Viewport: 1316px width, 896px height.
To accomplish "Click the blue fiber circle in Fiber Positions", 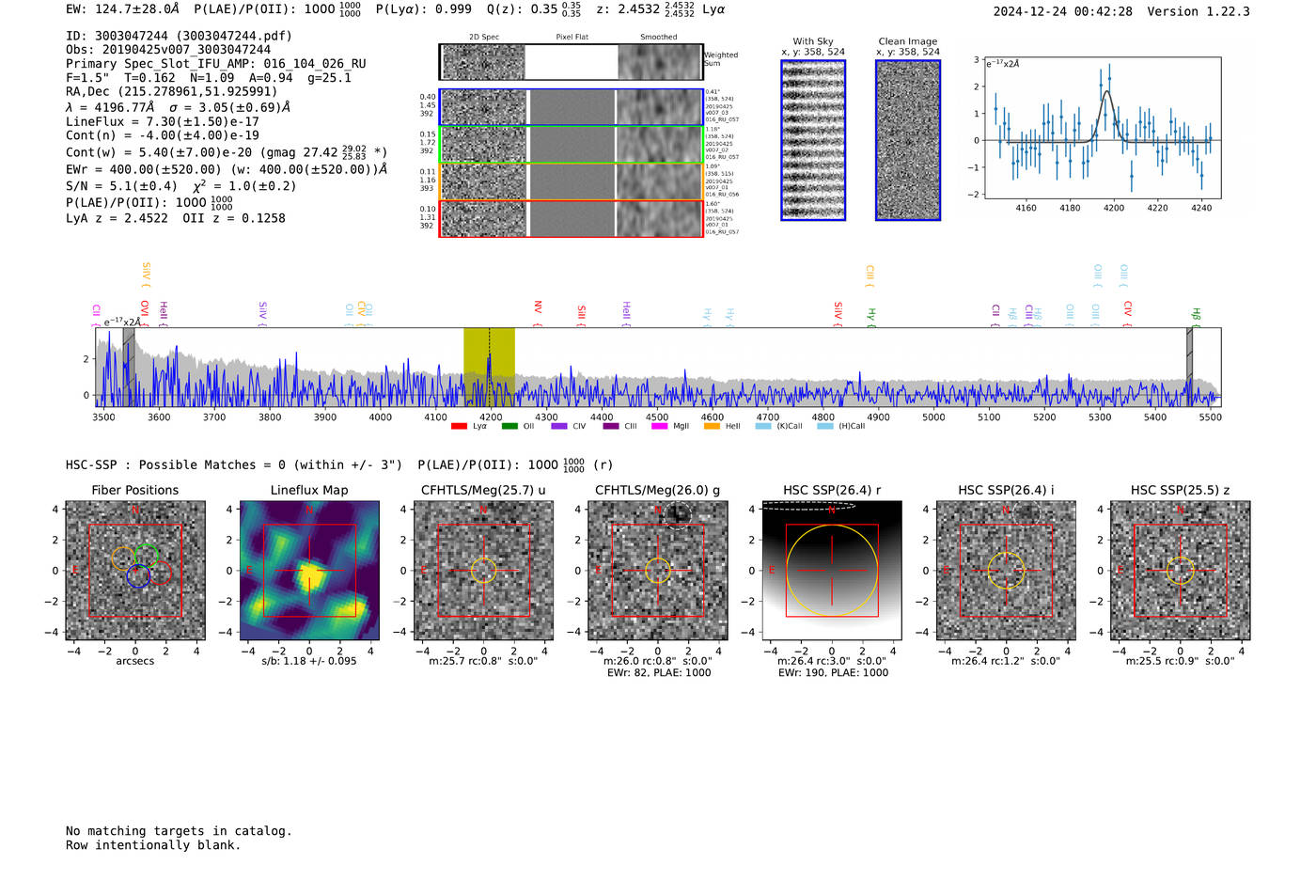I will click(138, 576).
